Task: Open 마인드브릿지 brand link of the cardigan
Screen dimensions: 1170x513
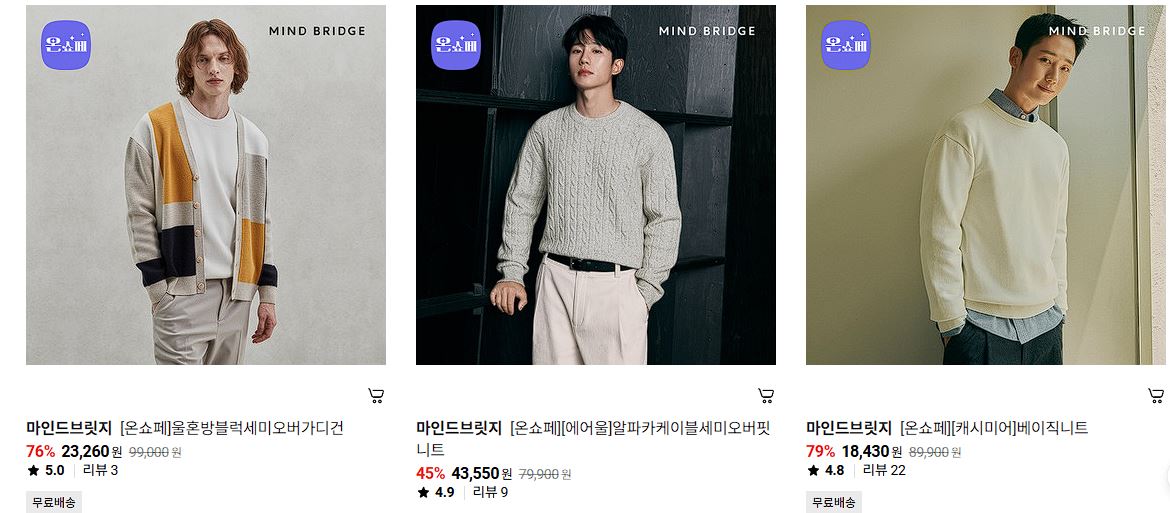Action: 69,428
